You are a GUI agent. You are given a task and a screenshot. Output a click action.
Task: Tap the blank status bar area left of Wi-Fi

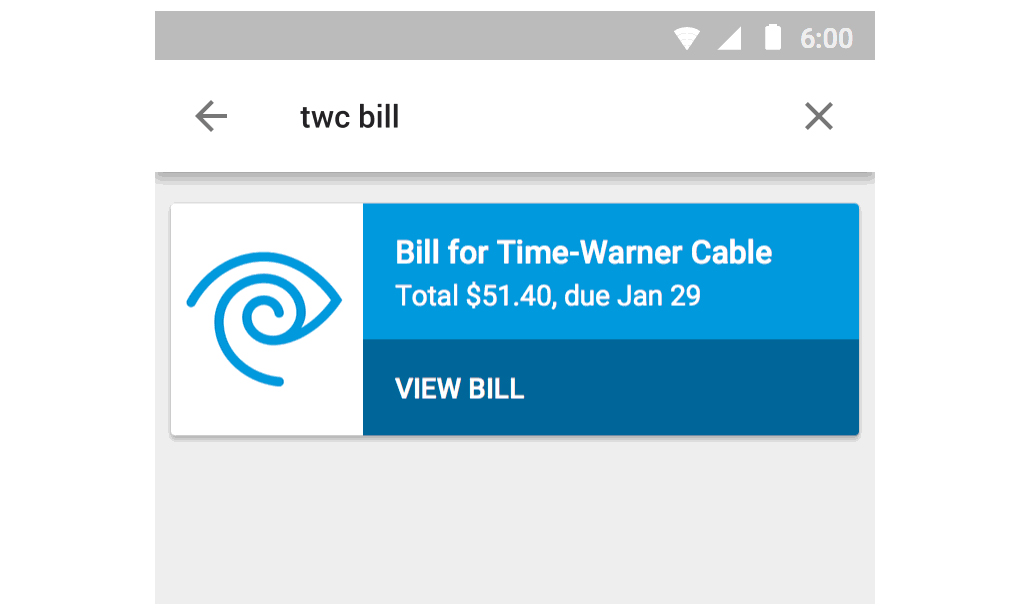coord(400,38)
